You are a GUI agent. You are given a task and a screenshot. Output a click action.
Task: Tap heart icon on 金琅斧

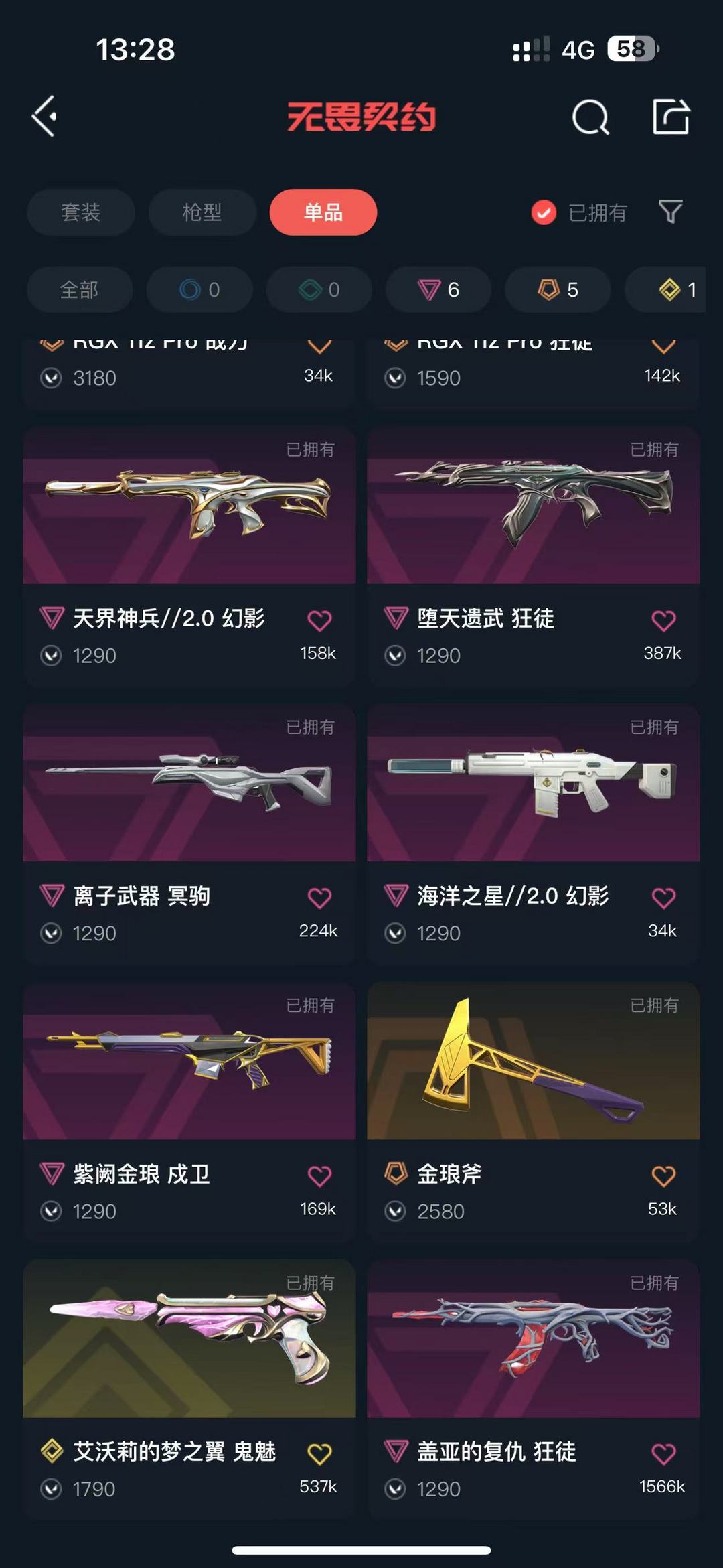pos(663,1175)
